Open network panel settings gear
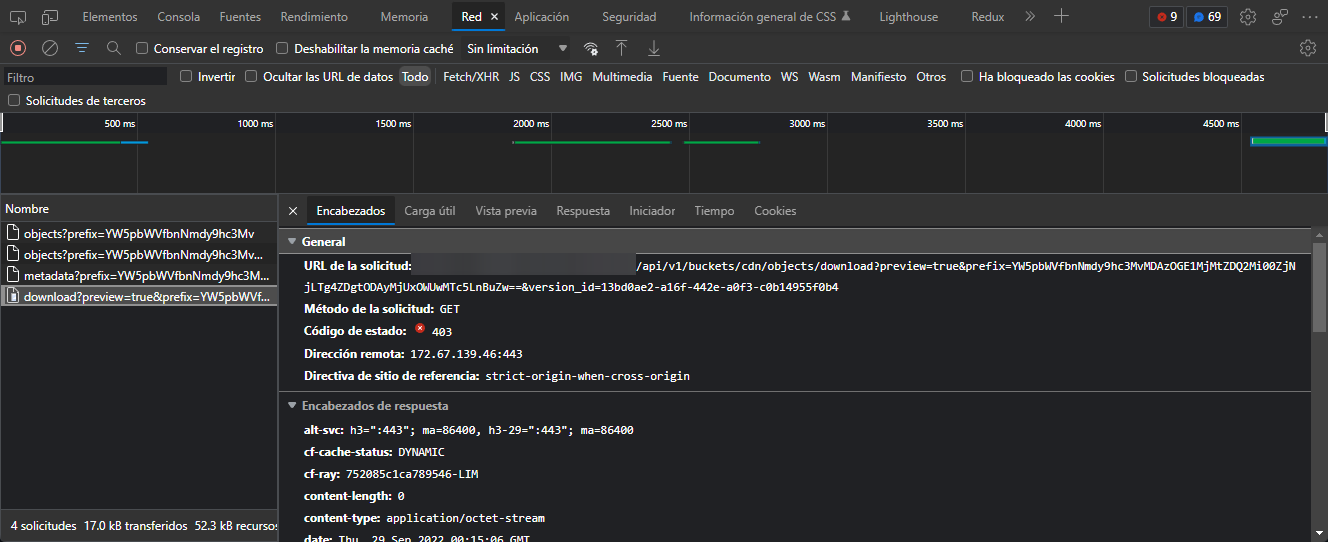1328x542 pixels. click(1307, 48)
